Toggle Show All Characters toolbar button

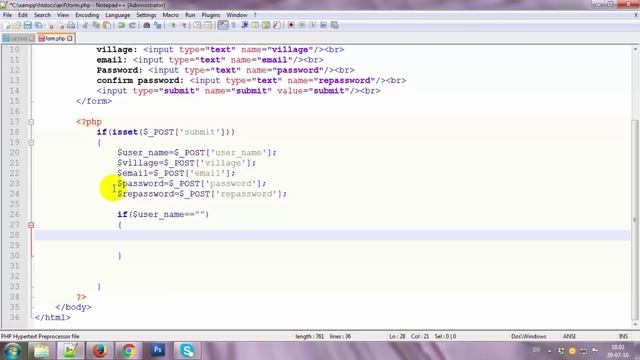(x=233, y=25)
